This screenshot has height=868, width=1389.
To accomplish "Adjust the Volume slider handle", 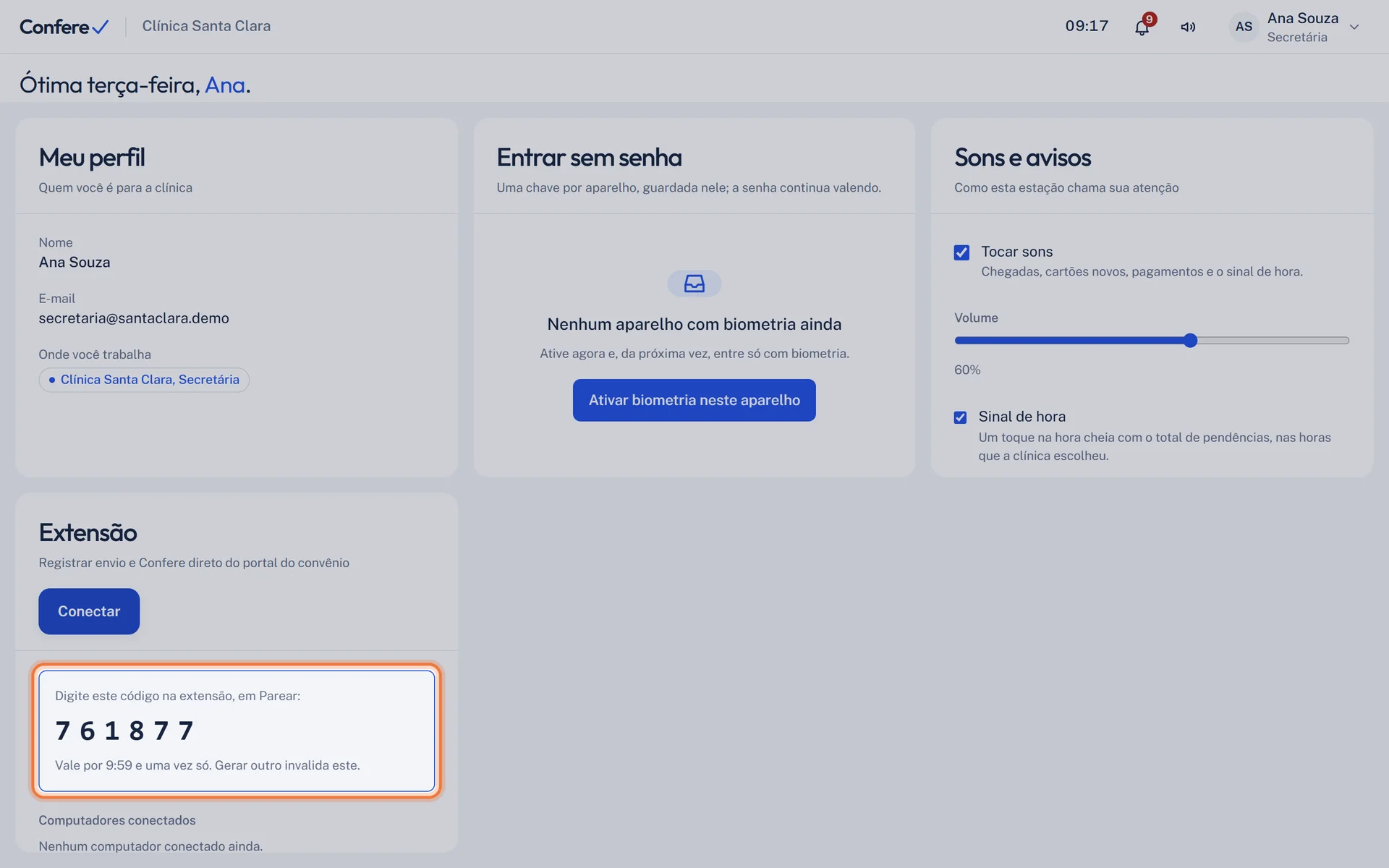I will (1191, 341).
